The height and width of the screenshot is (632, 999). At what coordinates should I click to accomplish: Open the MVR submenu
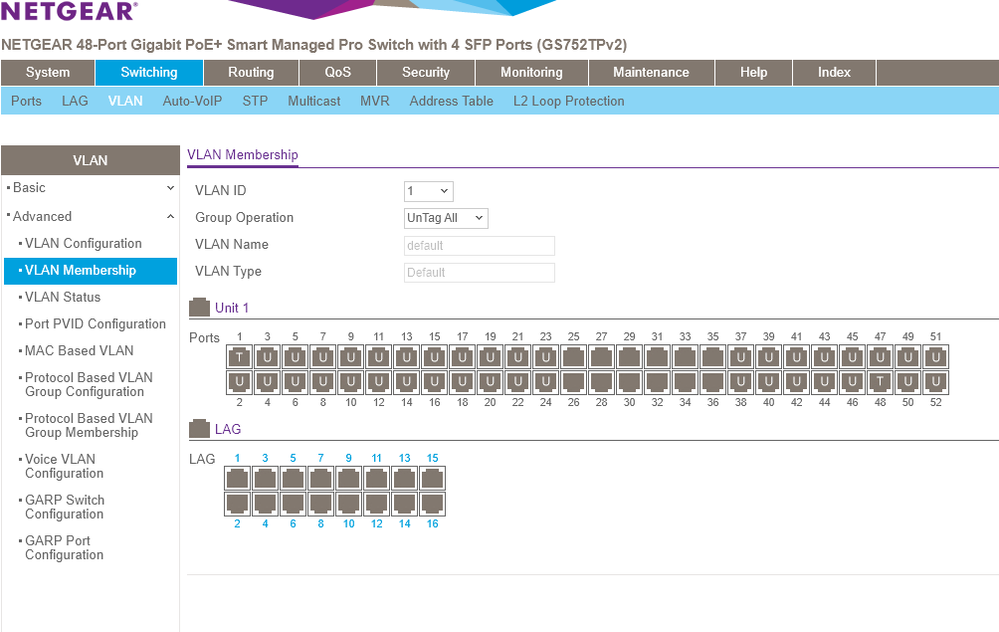pyautogui.click(x=375, y=101)
